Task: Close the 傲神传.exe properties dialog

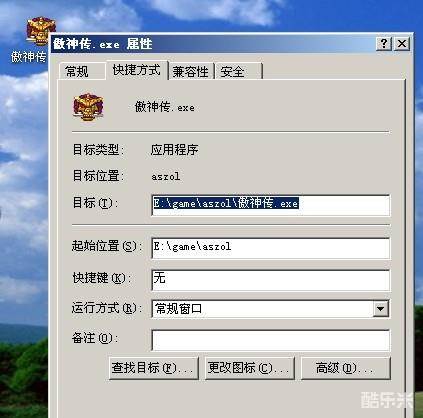Action: (x=402, y=44)
